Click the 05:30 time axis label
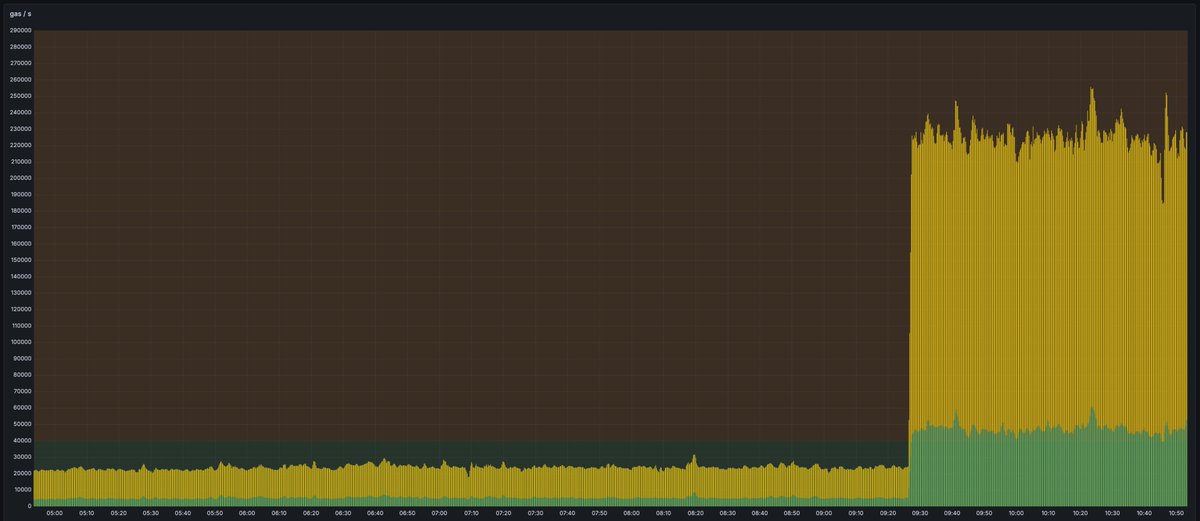The width and height of the screenshot is (1200, 521). [150, 513]
